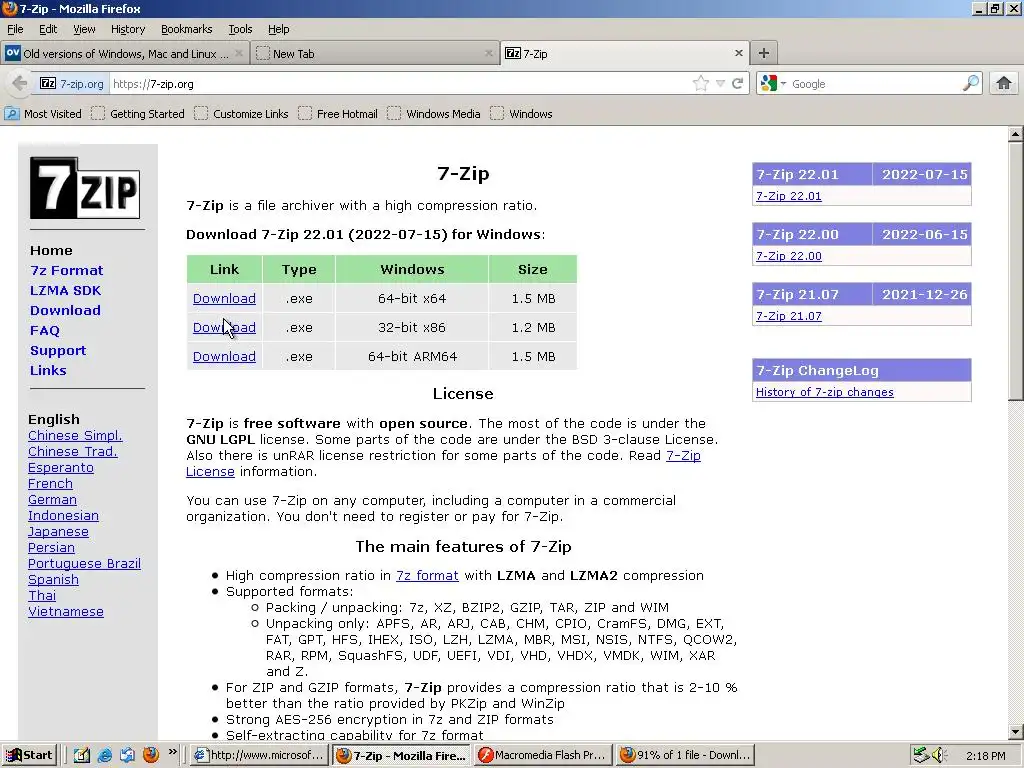
Task: Click the 7-Zip logo image
Action: coord(85,188)
